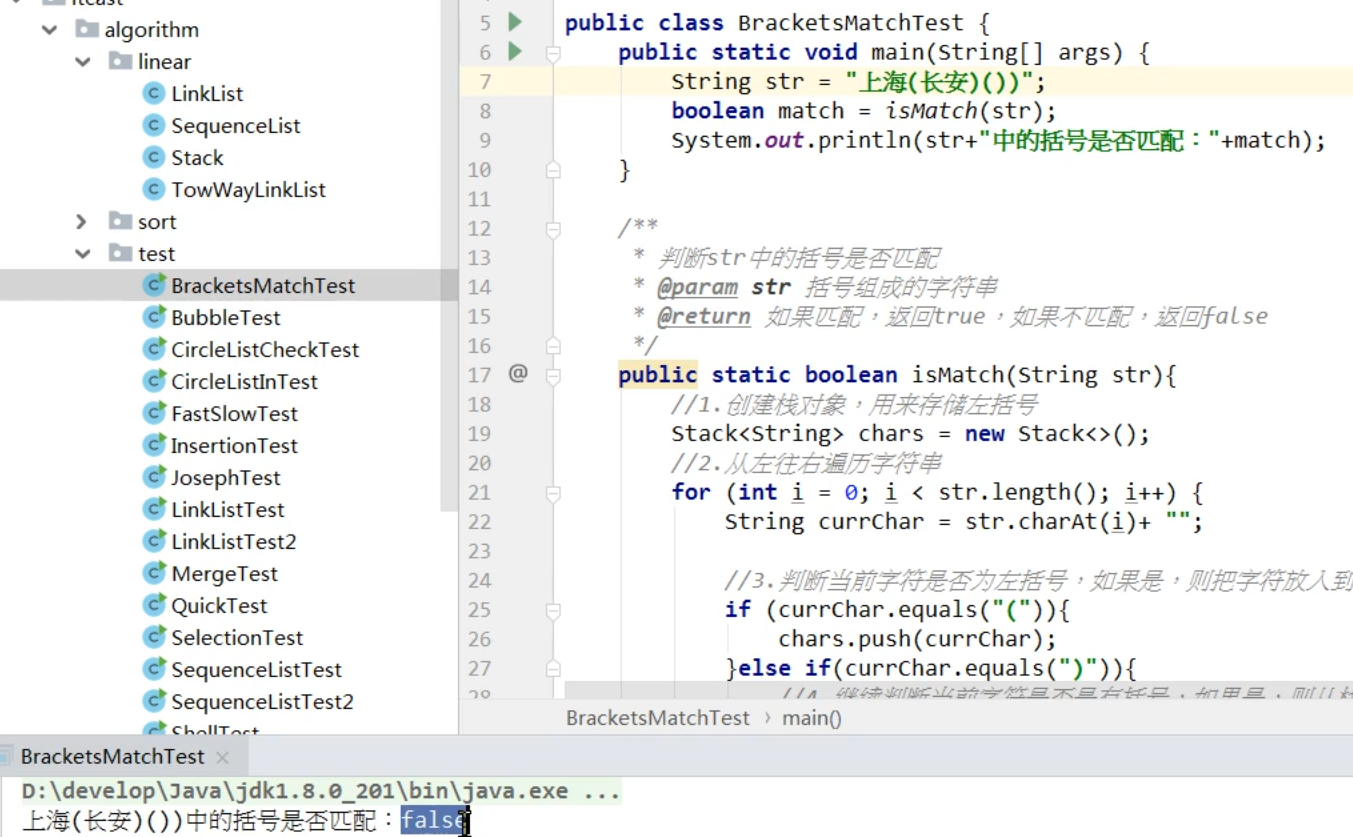Click line number 7 in the gutter
1353x837 pixels.
click(x=485, y=81)
